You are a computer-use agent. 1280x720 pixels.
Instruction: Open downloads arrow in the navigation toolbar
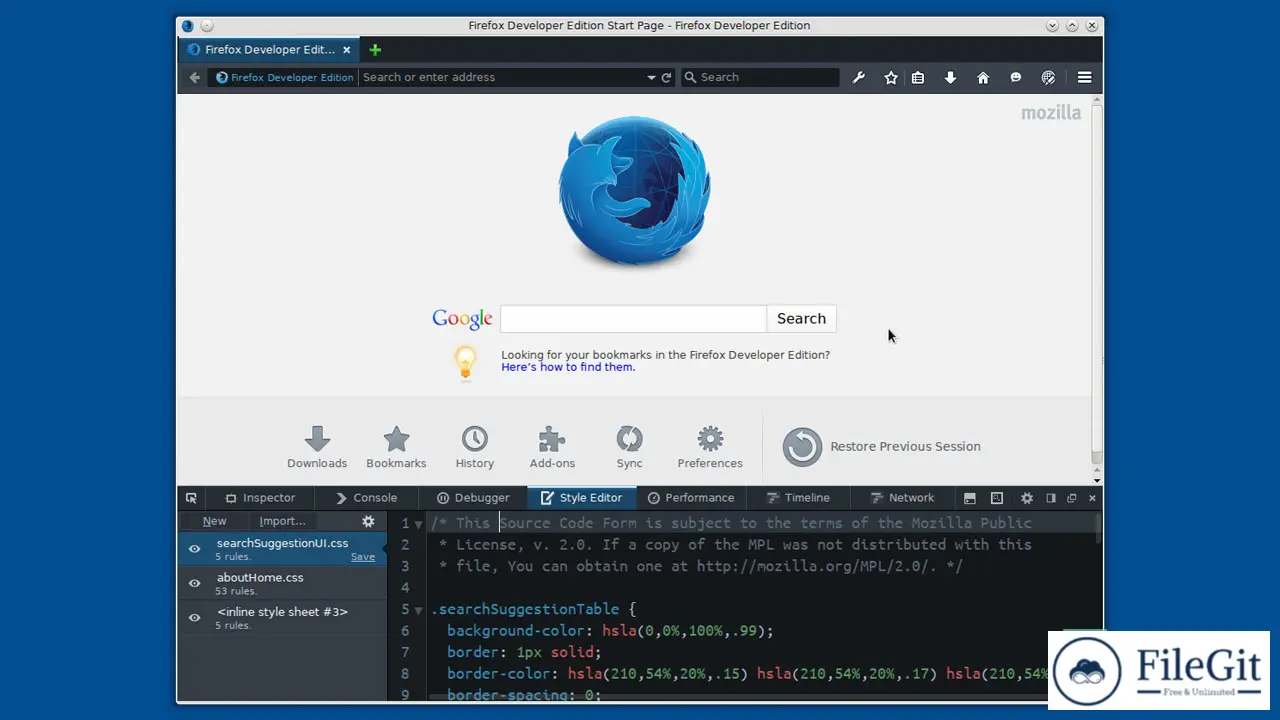coord(950,77)
